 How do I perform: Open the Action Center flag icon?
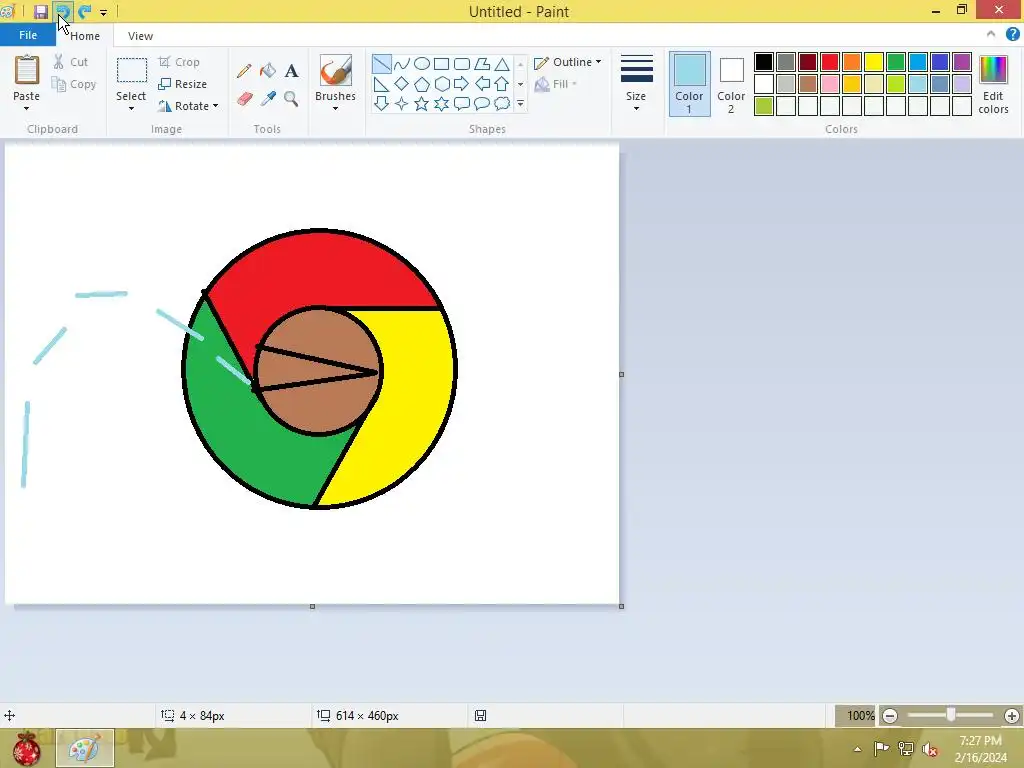[880, 748]
